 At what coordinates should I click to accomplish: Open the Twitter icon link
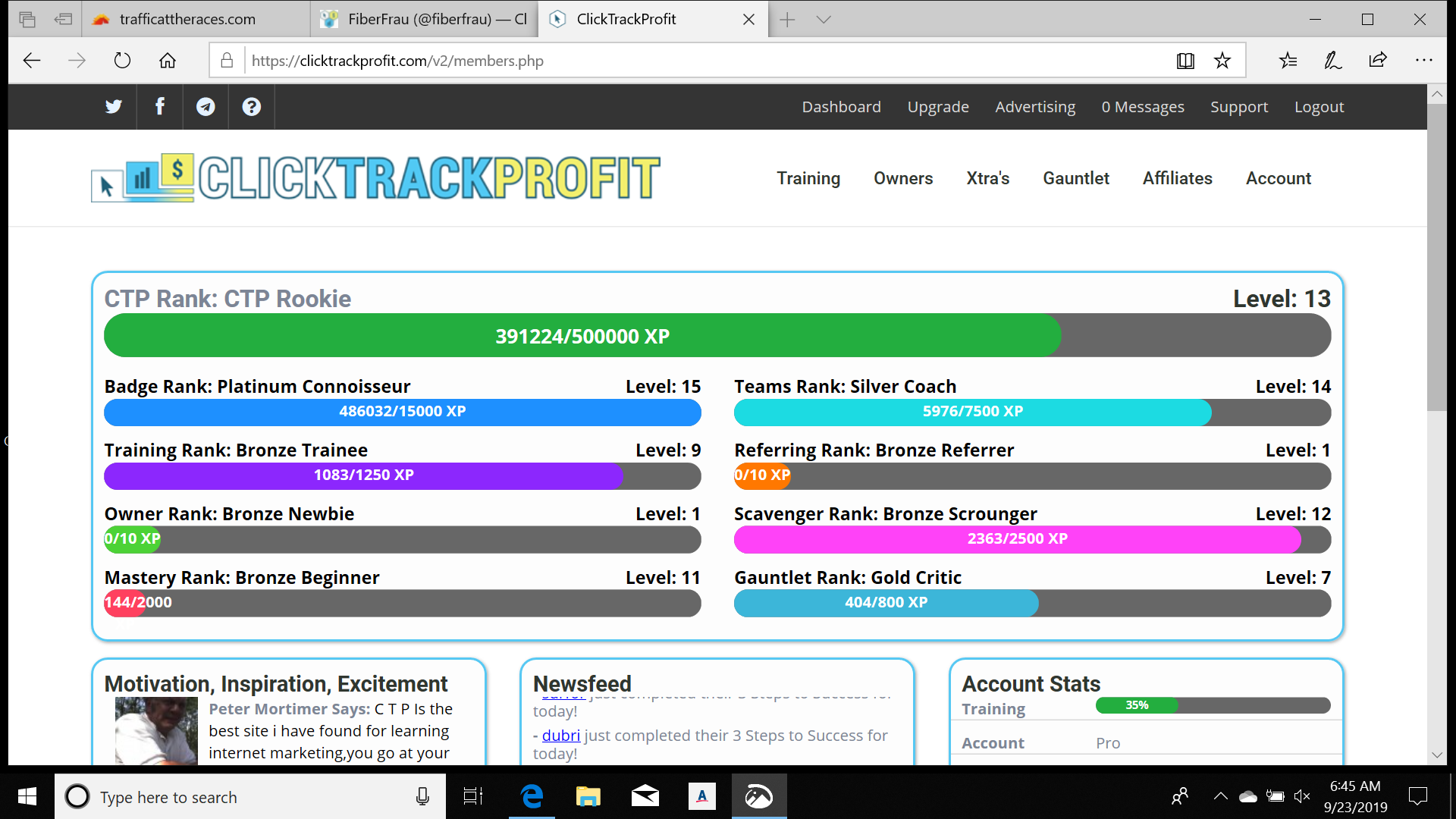tap(114, 107)
